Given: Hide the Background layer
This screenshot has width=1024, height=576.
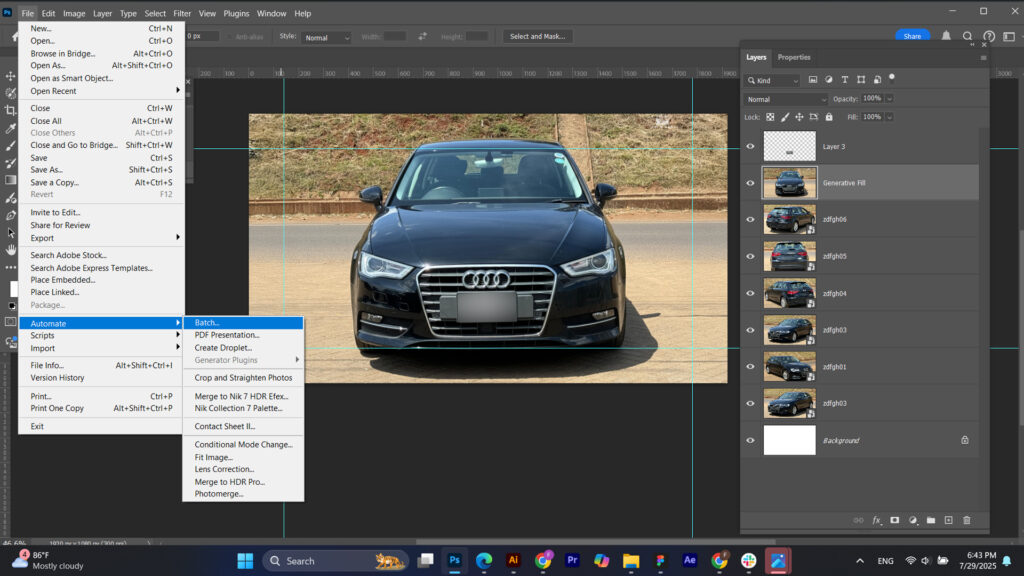Looking at the screenshot, I should tap(750, 440).
